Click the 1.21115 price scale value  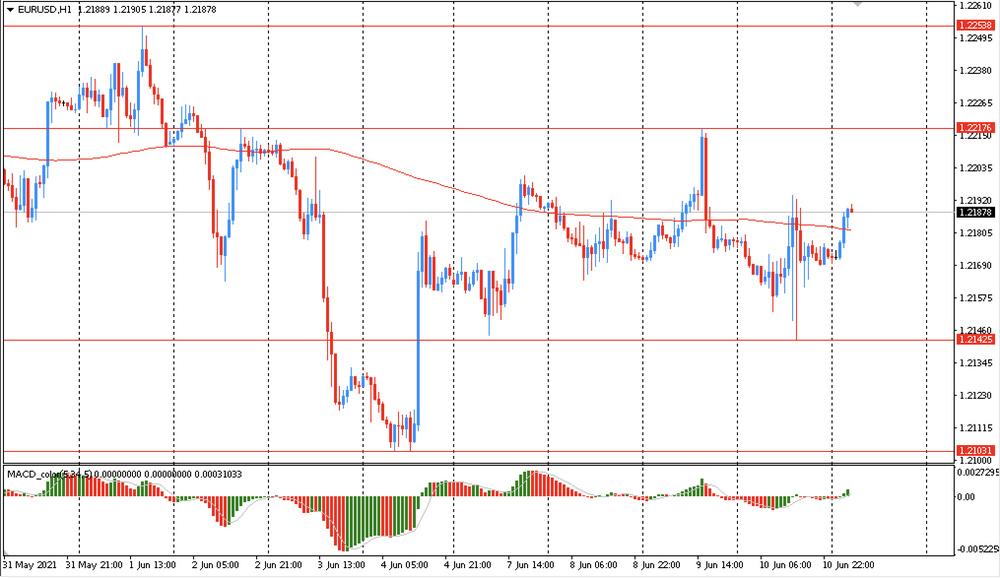coord(976,428)
